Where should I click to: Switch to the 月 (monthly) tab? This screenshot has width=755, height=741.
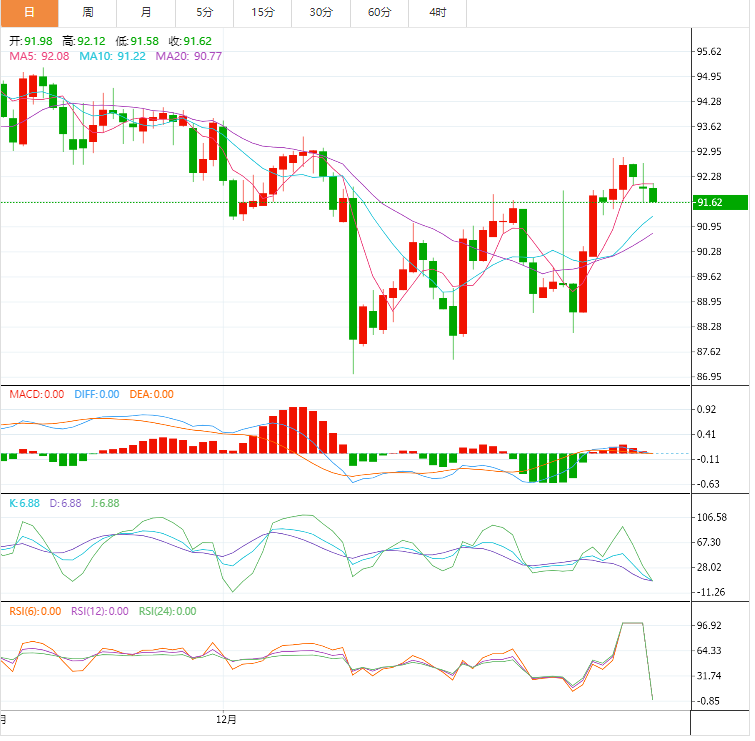(x=146, y=13)
